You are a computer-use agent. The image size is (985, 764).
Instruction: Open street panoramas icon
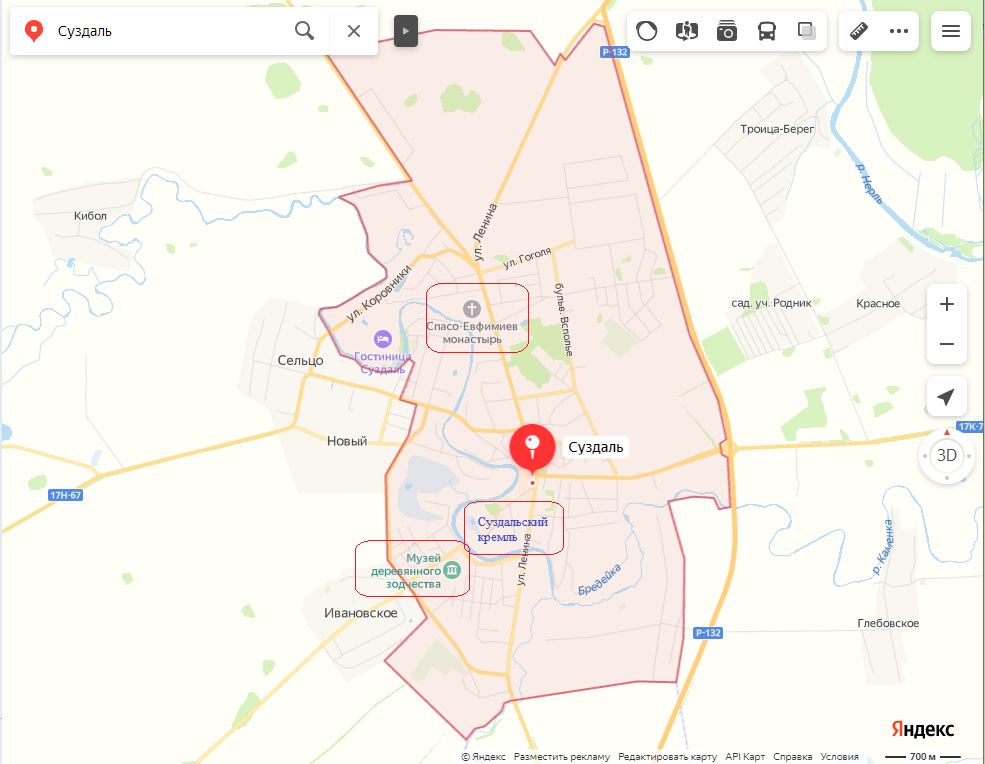(x=687, y=31)
